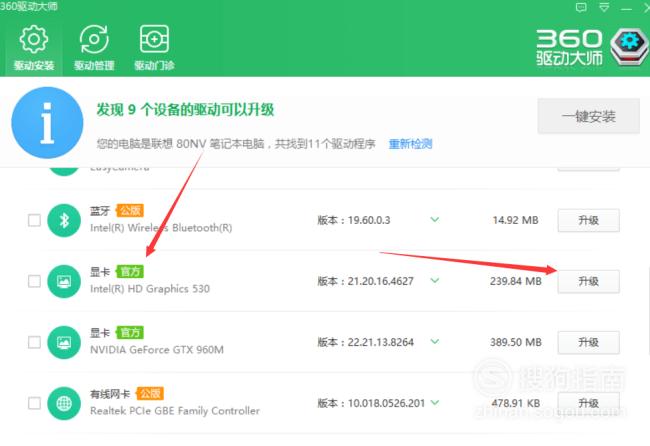Image resolution: width=650 pixels, height=446 pixels.
Task: Click the Intel HD Graphics 530 display icon
Action: tap(64, 281)
